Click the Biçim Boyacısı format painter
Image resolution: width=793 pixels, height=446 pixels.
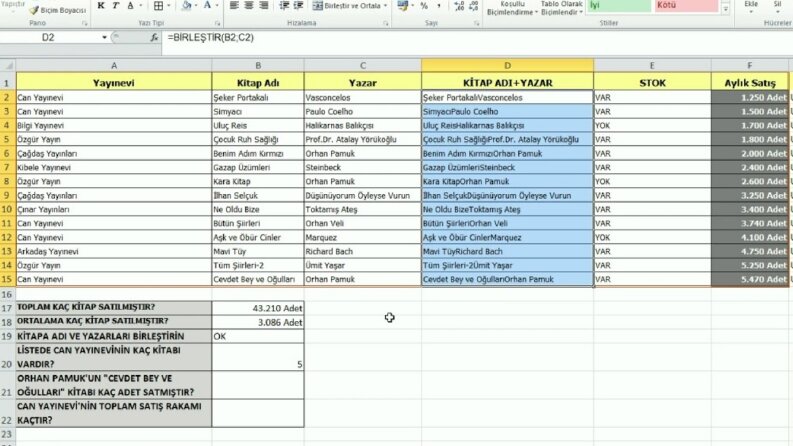pyautogui.click(x=58, y=10)
